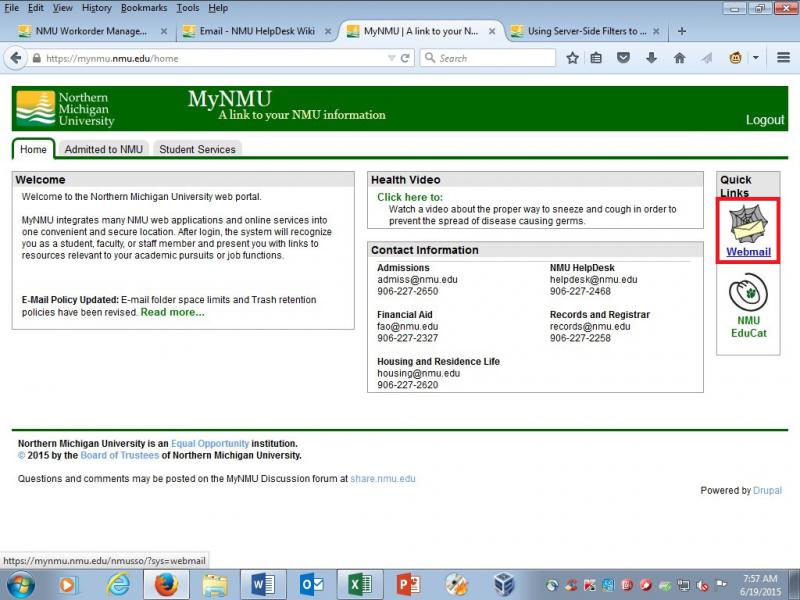
Task: Reload the page with the refresh icon
Action: click(x=405, y=58)
